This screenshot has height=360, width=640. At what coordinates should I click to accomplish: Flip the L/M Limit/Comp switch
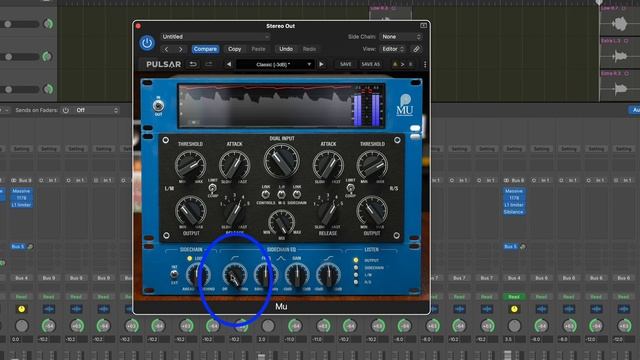point(213,188)
